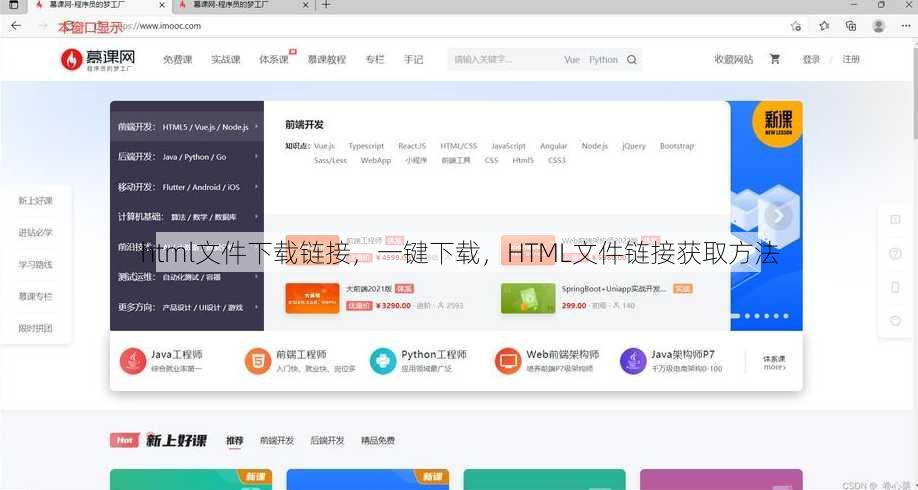This screenshot has width=918, height=490.
Task: Click the help icon in the right sidebar
Action: (895, 253)
